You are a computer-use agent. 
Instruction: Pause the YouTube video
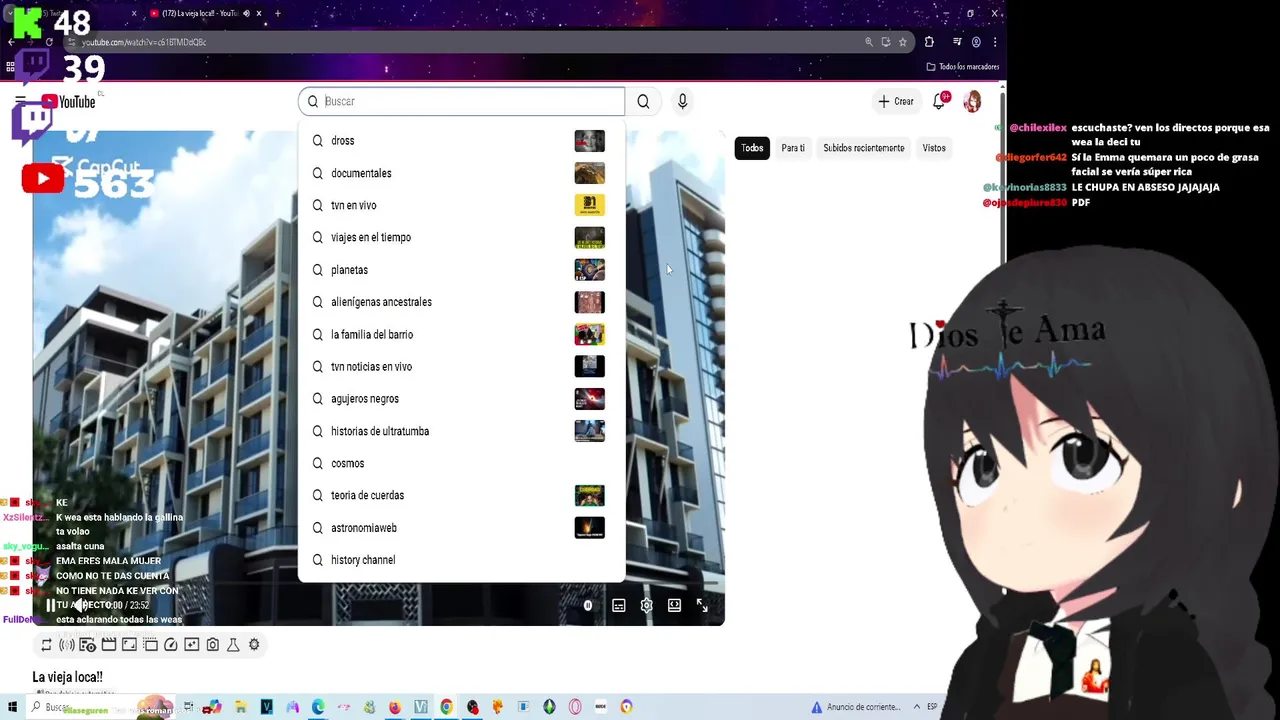click(51, 605)
